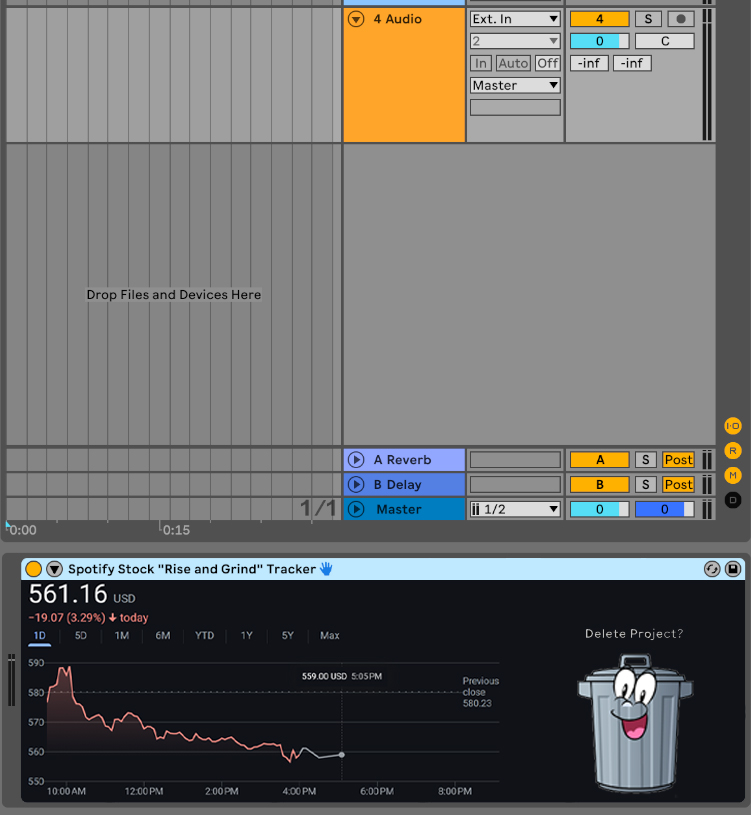This screenshot has width=751, height=815.
Task: Click the Master volume slider
Action: tap(599, 509)
